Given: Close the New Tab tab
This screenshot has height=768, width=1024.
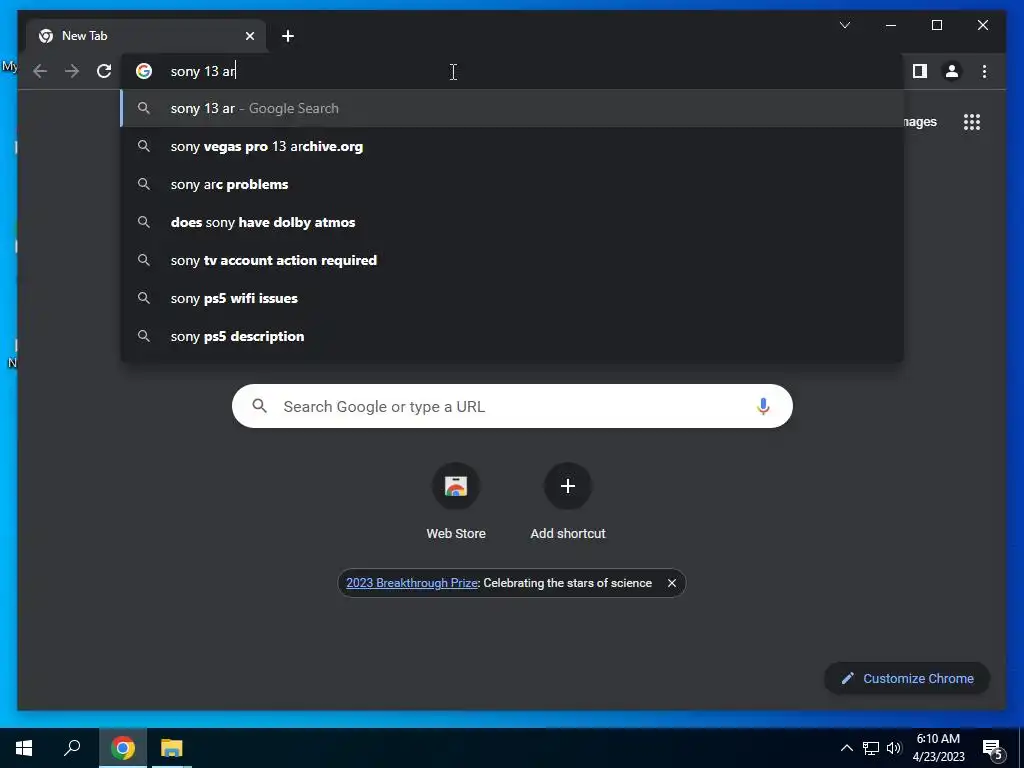Looking at the screenshot, I should (249, 36).
